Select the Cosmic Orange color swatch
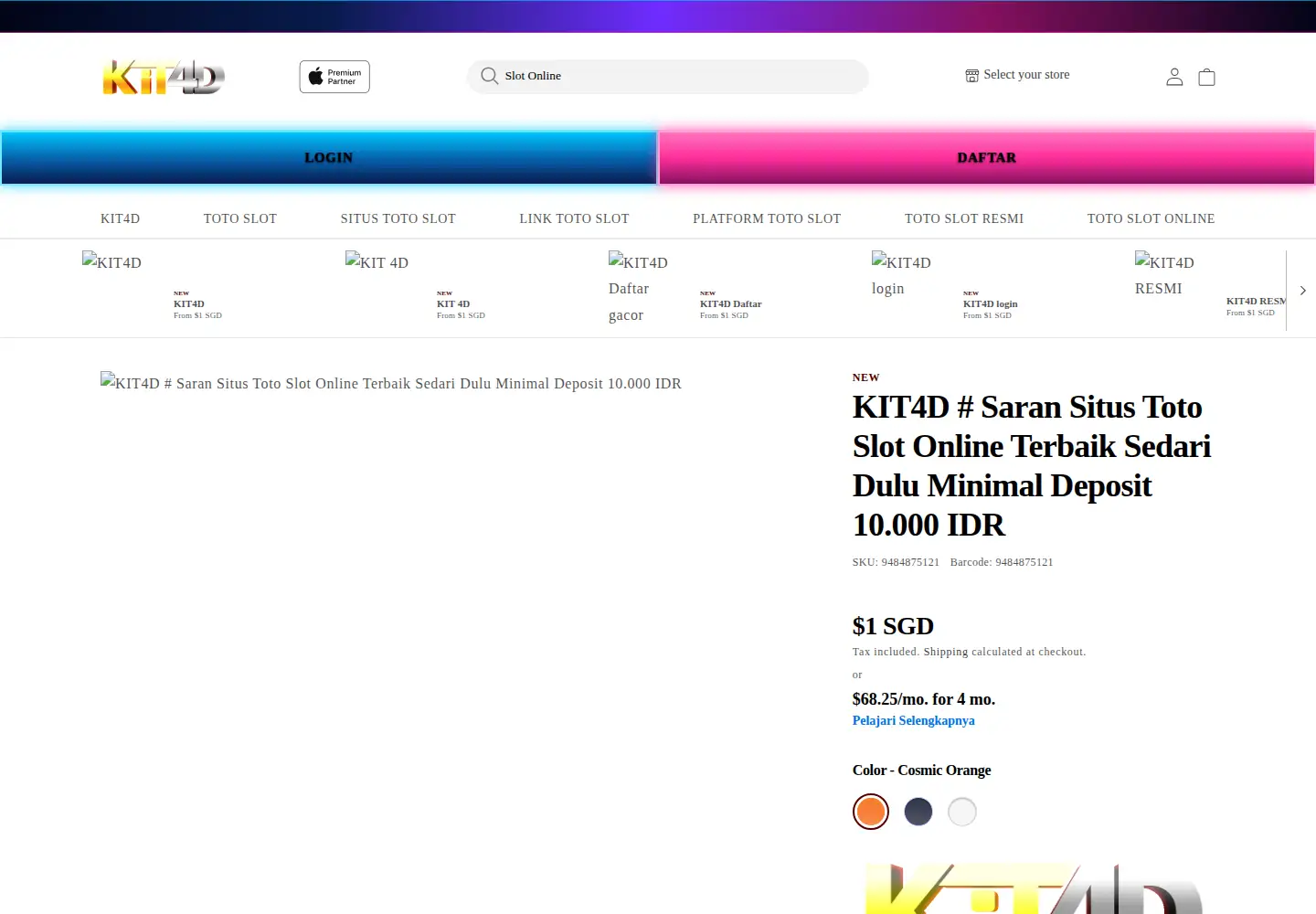 (x=871, y=812)
